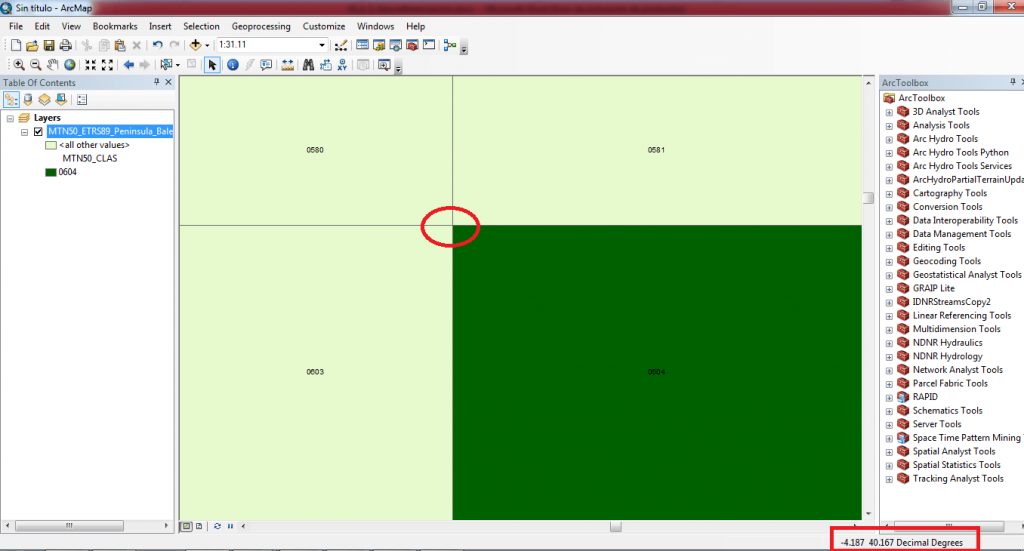Click the Add Data button
Image resolution: width=1024 pixels, height=551 pixels.
point(195,45)
